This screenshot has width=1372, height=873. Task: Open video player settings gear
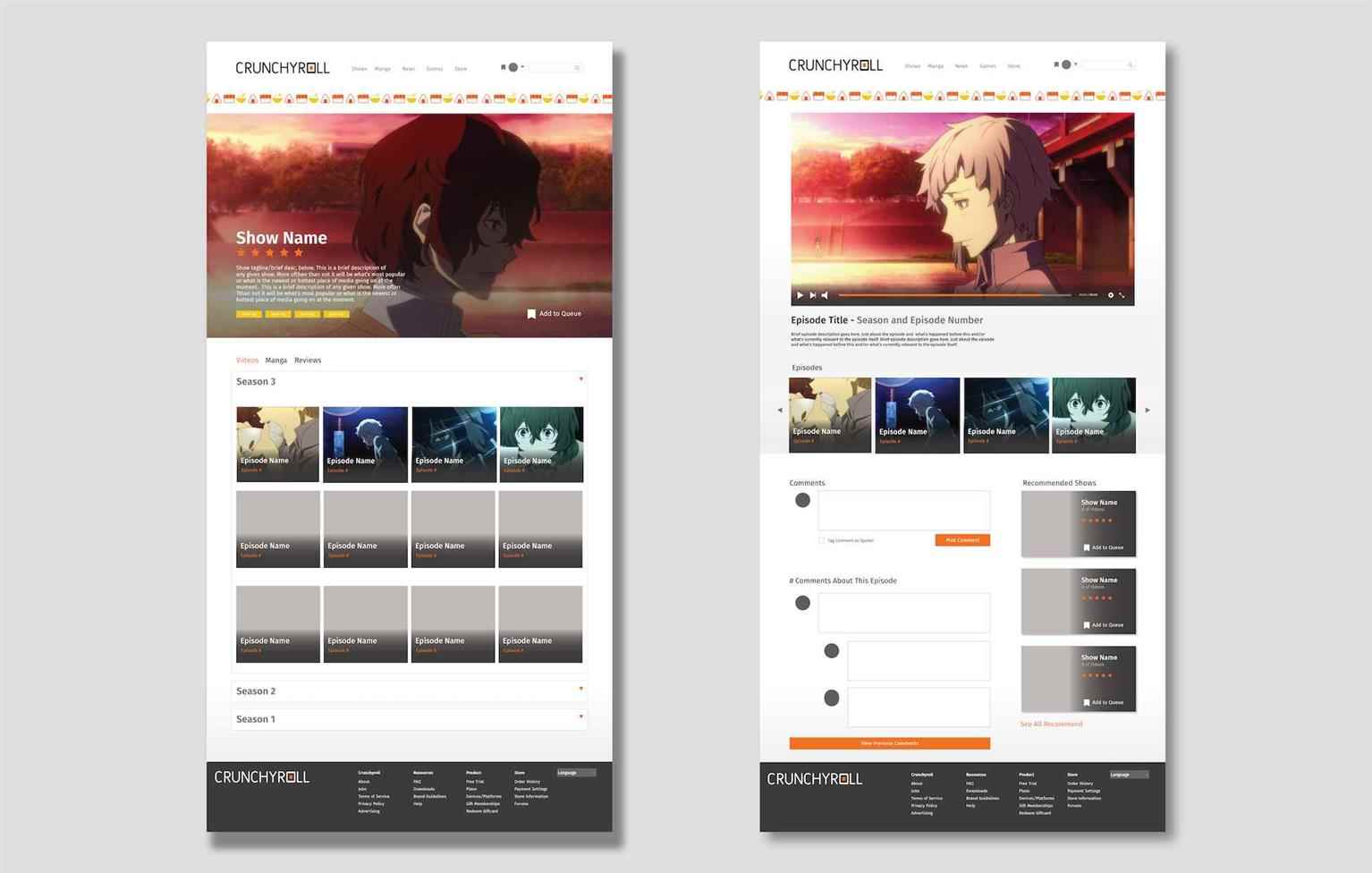[x=1111, y=295]
